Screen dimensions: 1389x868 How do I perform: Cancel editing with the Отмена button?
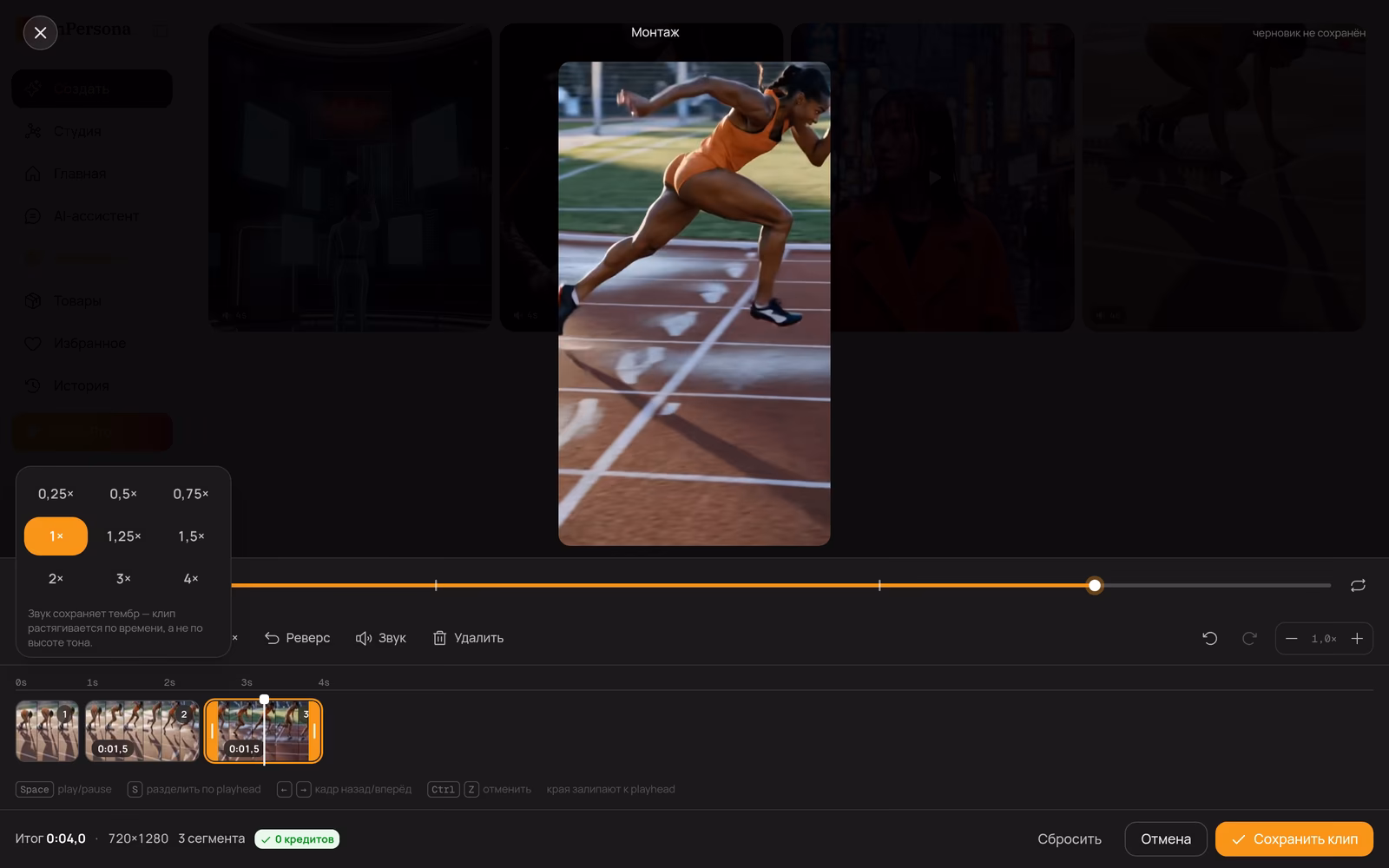tap(1166, 839)
